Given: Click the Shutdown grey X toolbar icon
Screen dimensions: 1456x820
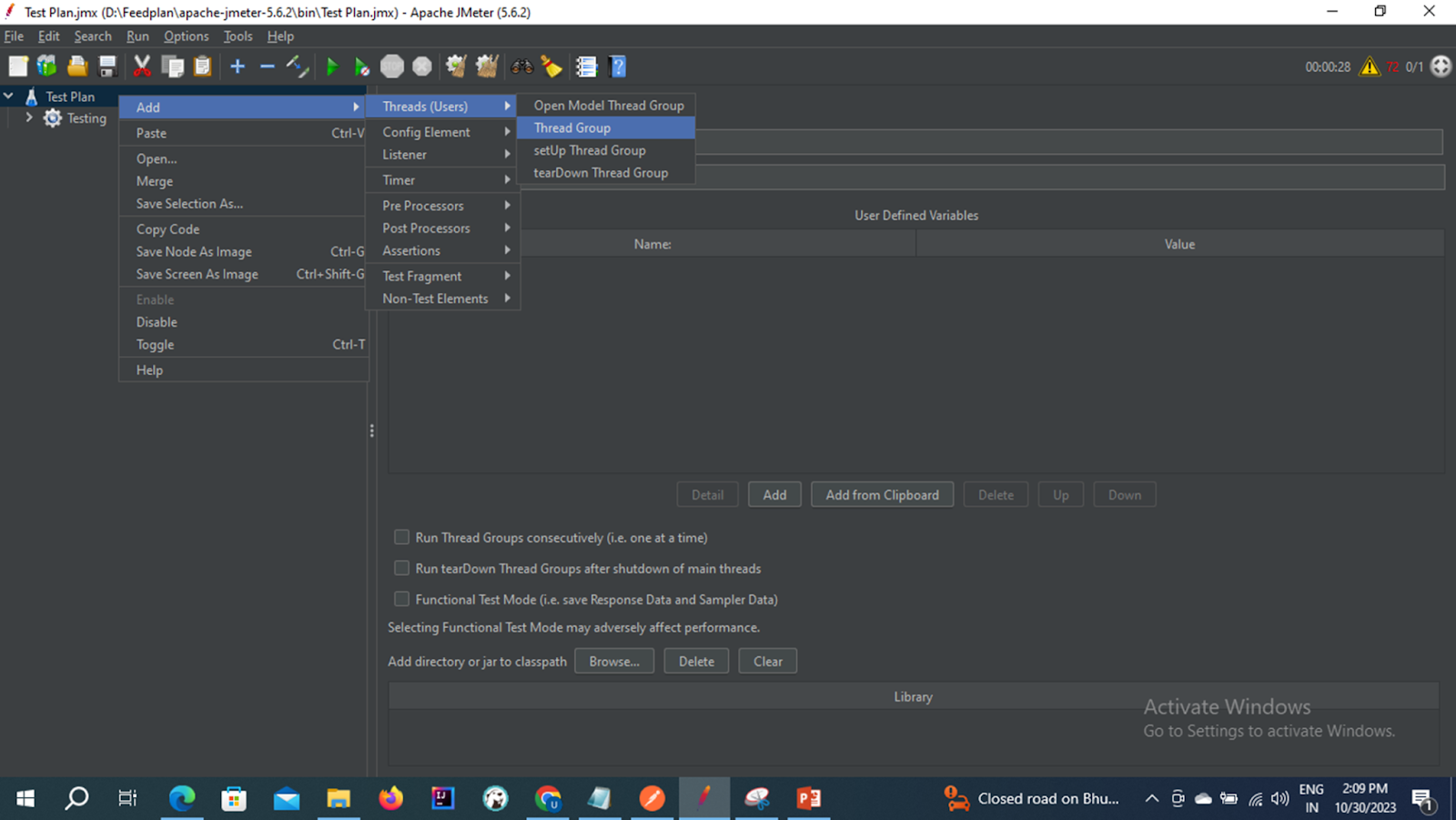Looking at the screenshot, I should pyautogui.click(x=422, y=66).
